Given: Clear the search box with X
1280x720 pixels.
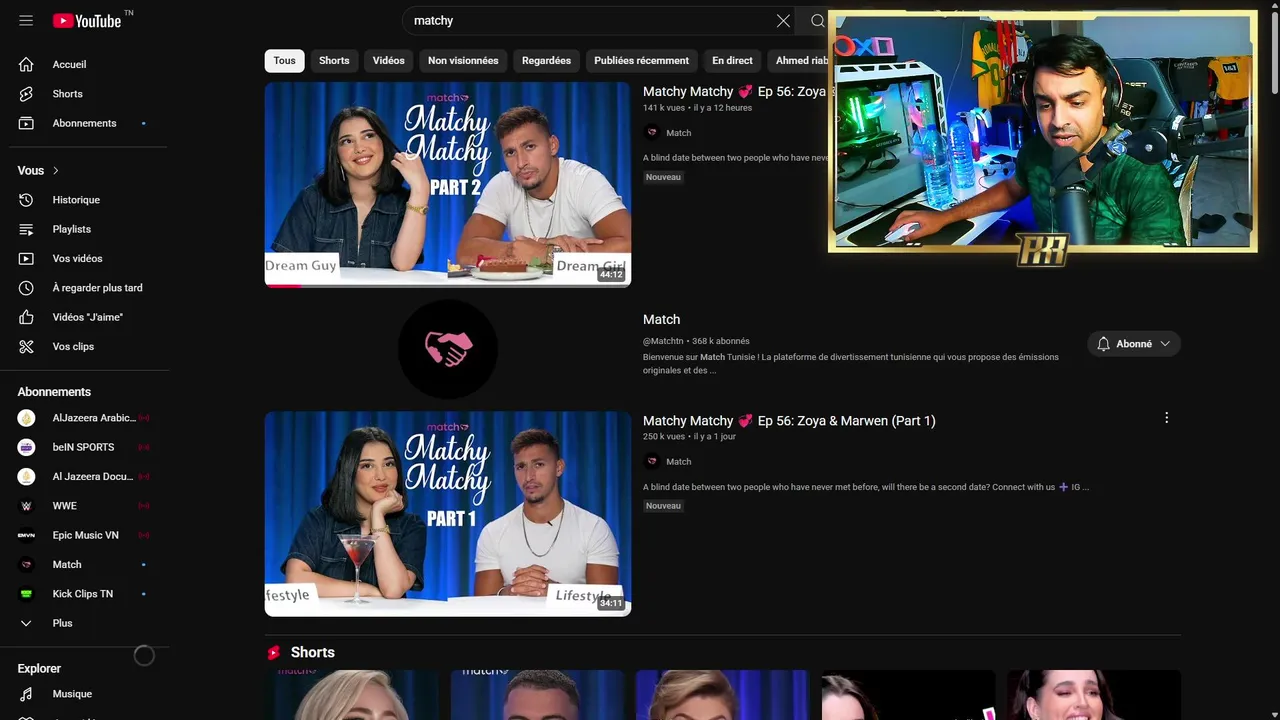Looking at the screenshot, I should coord(783,20).
